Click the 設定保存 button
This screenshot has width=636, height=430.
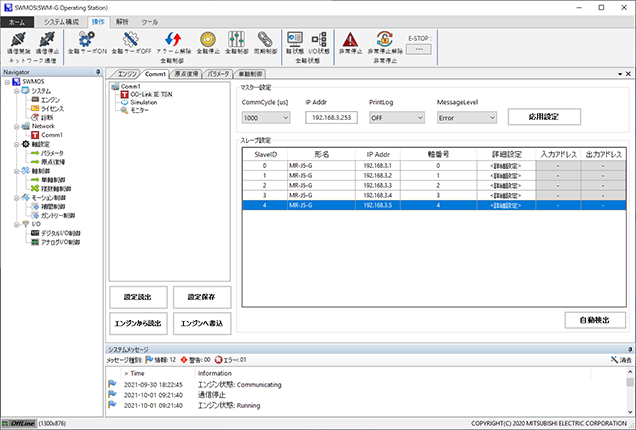202,297
